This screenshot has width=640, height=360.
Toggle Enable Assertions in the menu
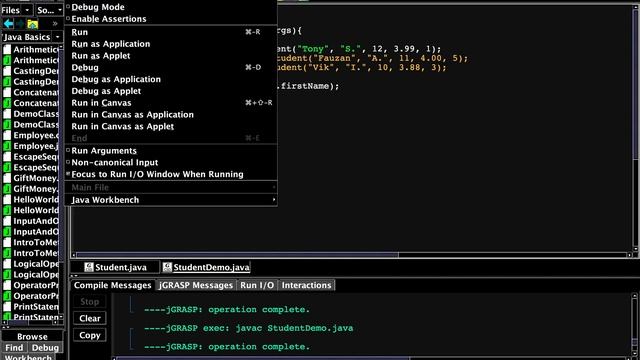pyautogui.click(x=171, y=19)
